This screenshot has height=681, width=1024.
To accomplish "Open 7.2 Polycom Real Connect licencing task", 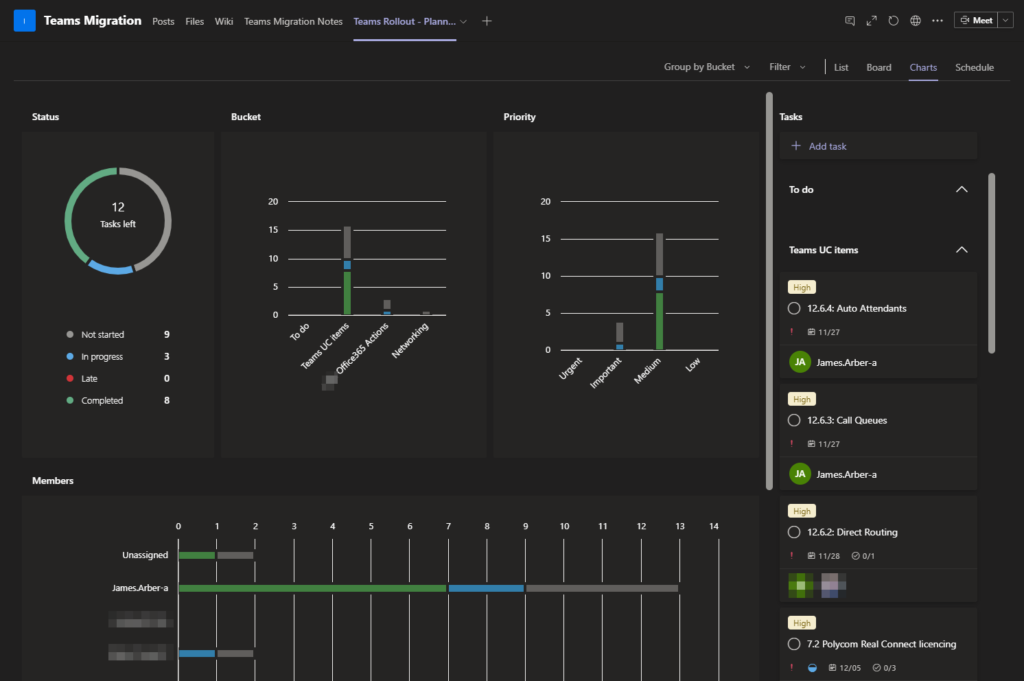I will tap(882, 644).
